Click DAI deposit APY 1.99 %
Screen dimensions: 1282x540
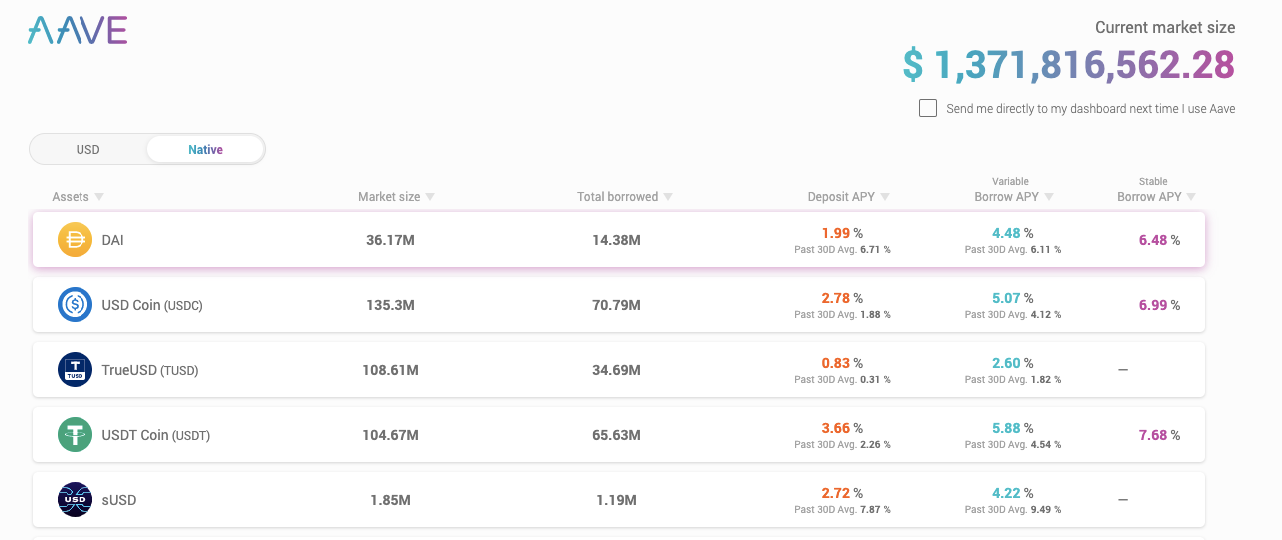842,233
